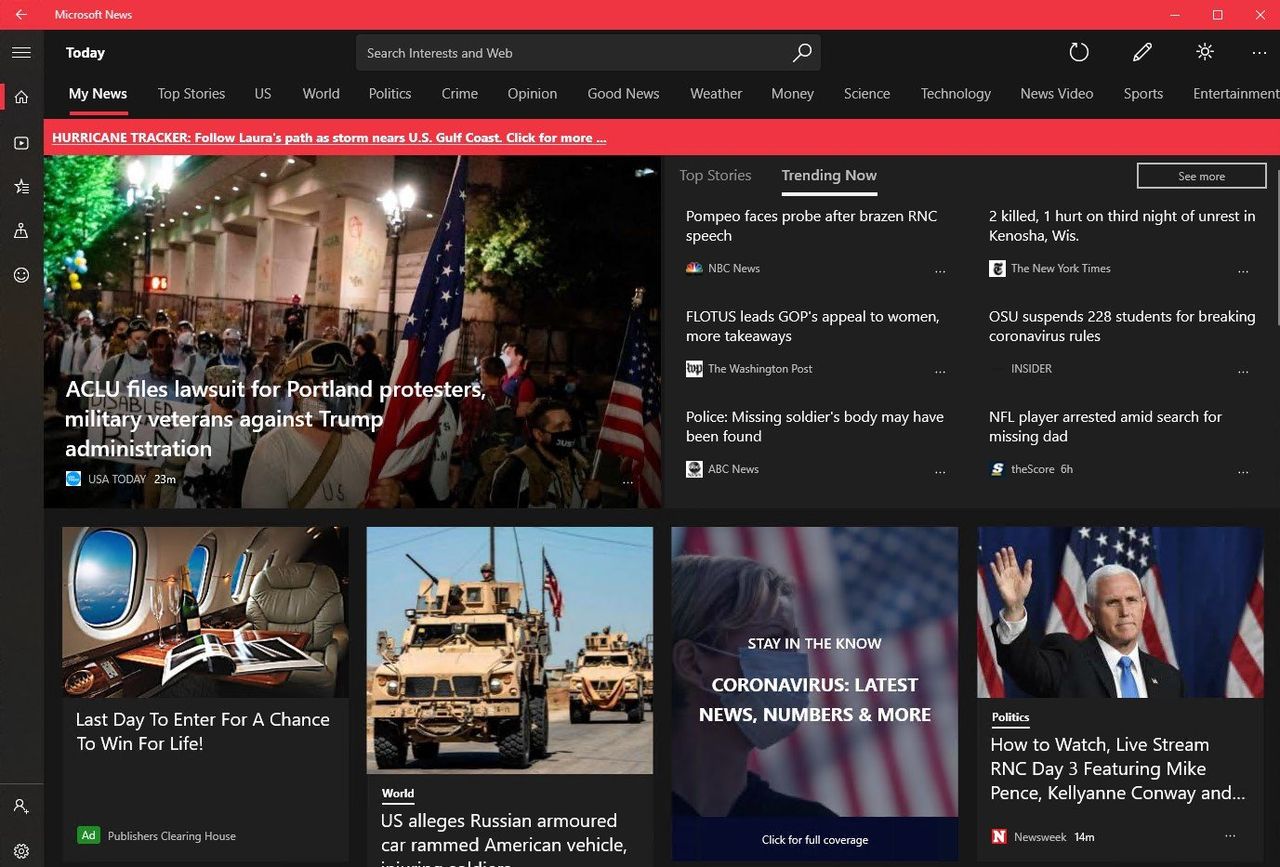
Task: Switch to the Good News tab
Action: tap(623, 94)
